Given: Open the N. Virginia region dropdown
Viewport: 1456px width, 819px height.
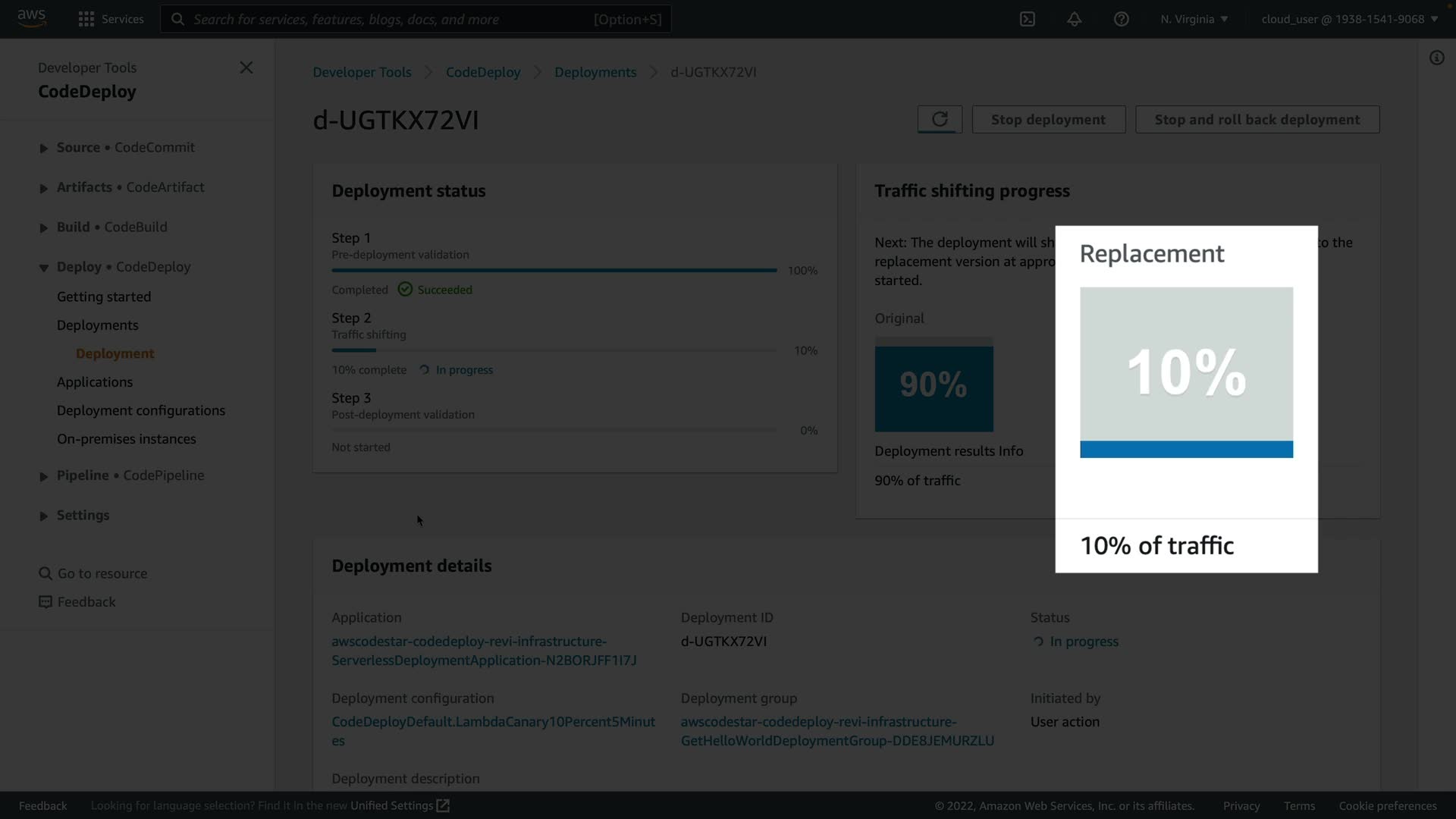Looking at the screenshot, I should coord(1194,19).
